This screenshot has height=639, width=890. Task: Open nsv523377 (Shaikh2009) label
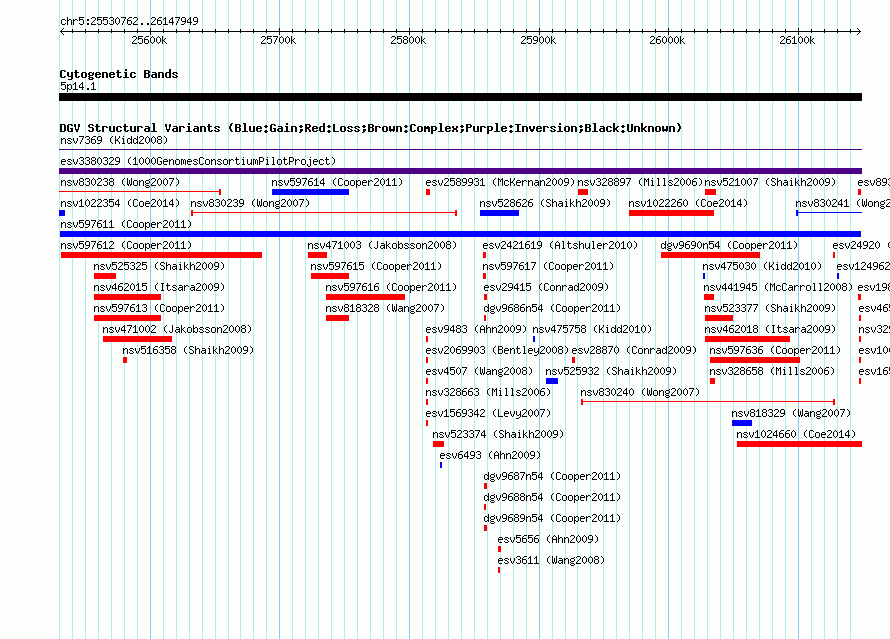click(x=770, y=308)
